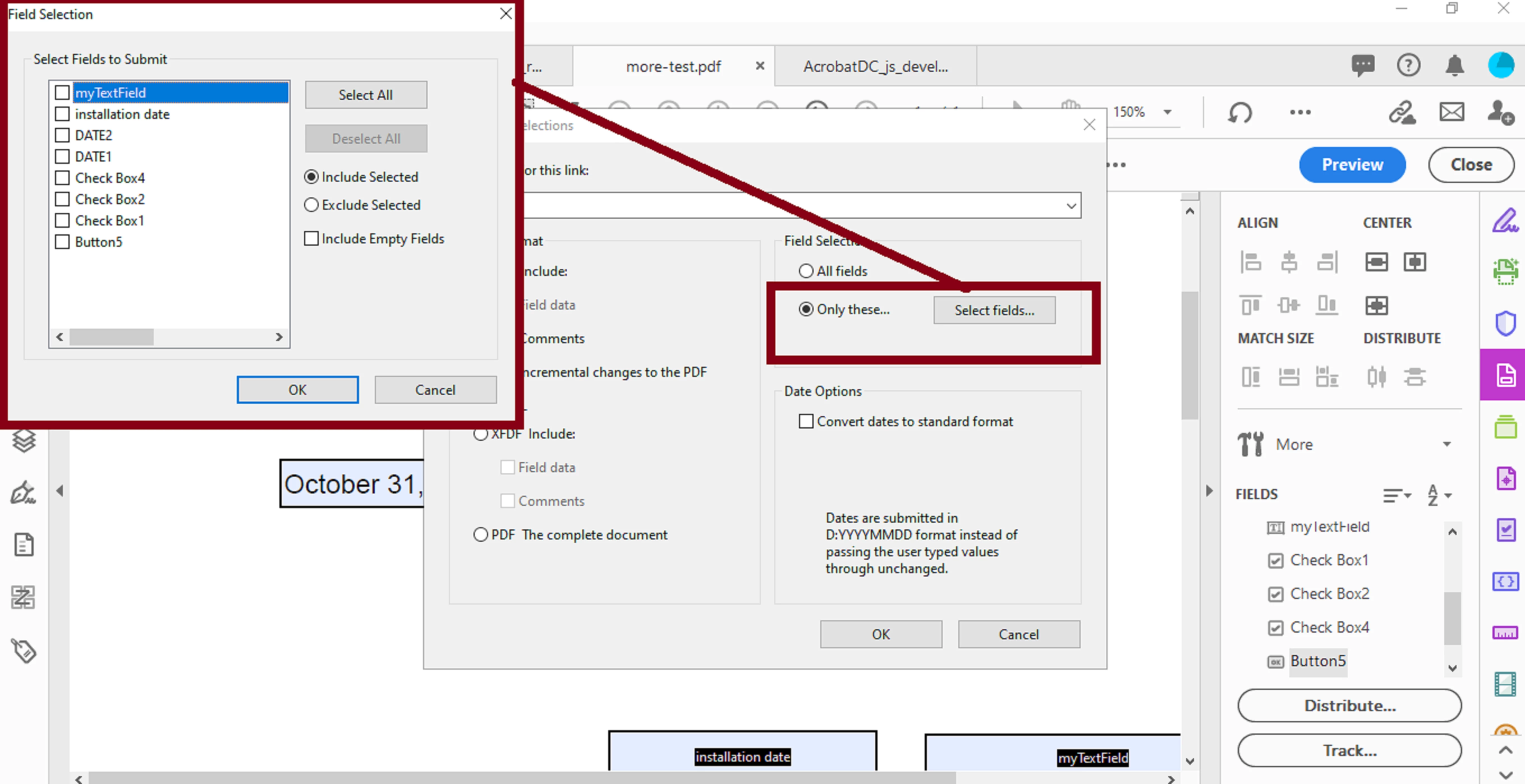Click the Select All button
1525x784 pixels.
tap(365, 95)
